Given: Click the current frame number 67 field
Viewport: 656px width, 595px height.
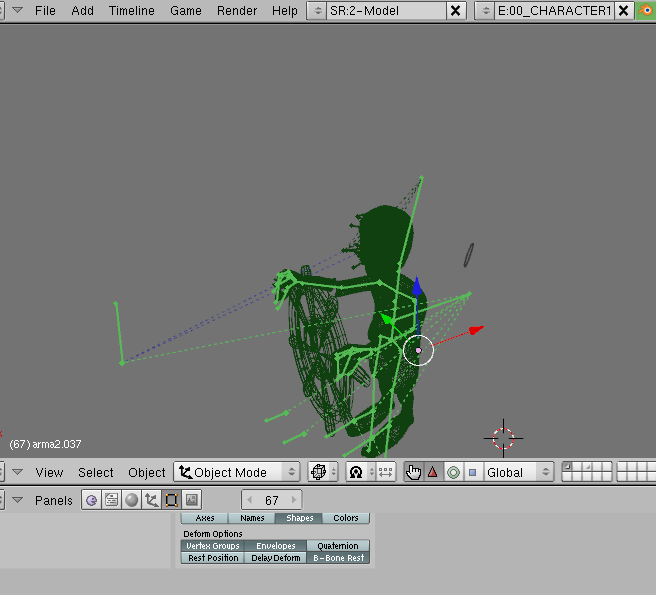Looking at the screenshot, I should coord(272,500).
